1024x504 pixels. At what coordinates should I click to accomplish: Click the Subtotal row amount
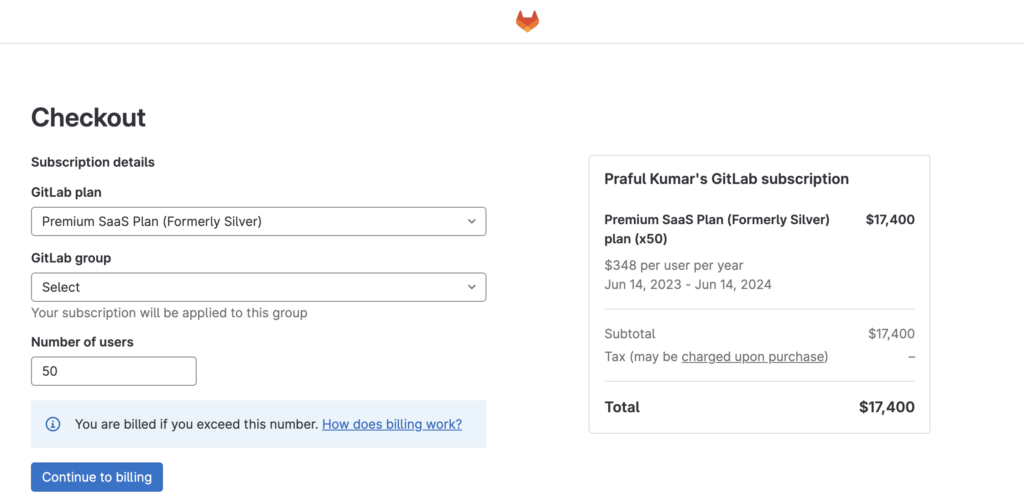pyautogui.click(x=891, y=334)
